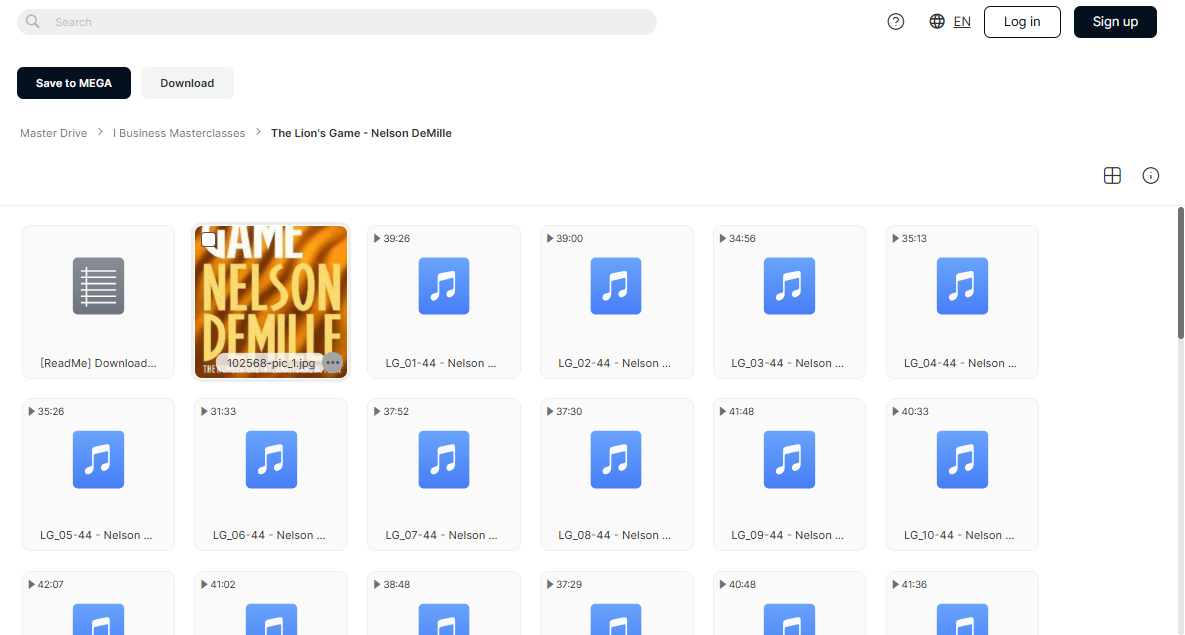1185x635 pixels.
Task: Open the audio file with duration 41:36
Action: click(x=962, y=603)
